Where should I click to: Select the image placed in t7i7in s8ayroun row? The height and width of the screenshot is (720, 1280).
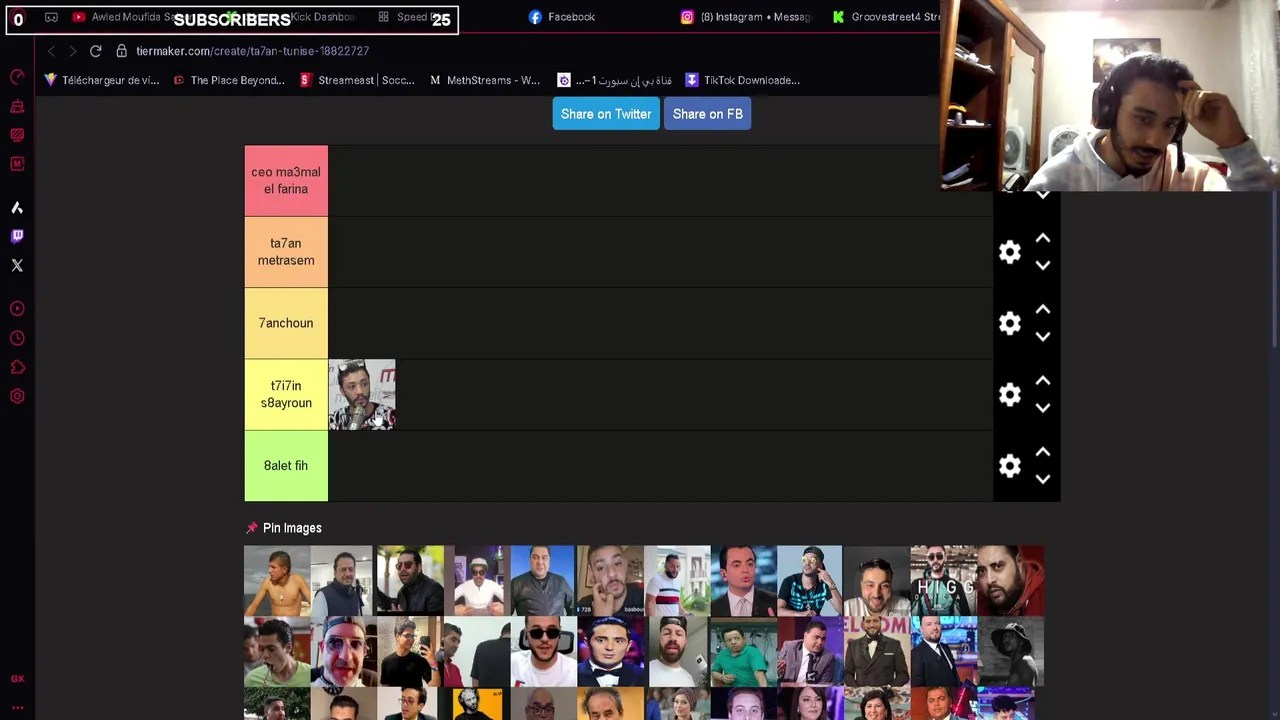point(362,395)
